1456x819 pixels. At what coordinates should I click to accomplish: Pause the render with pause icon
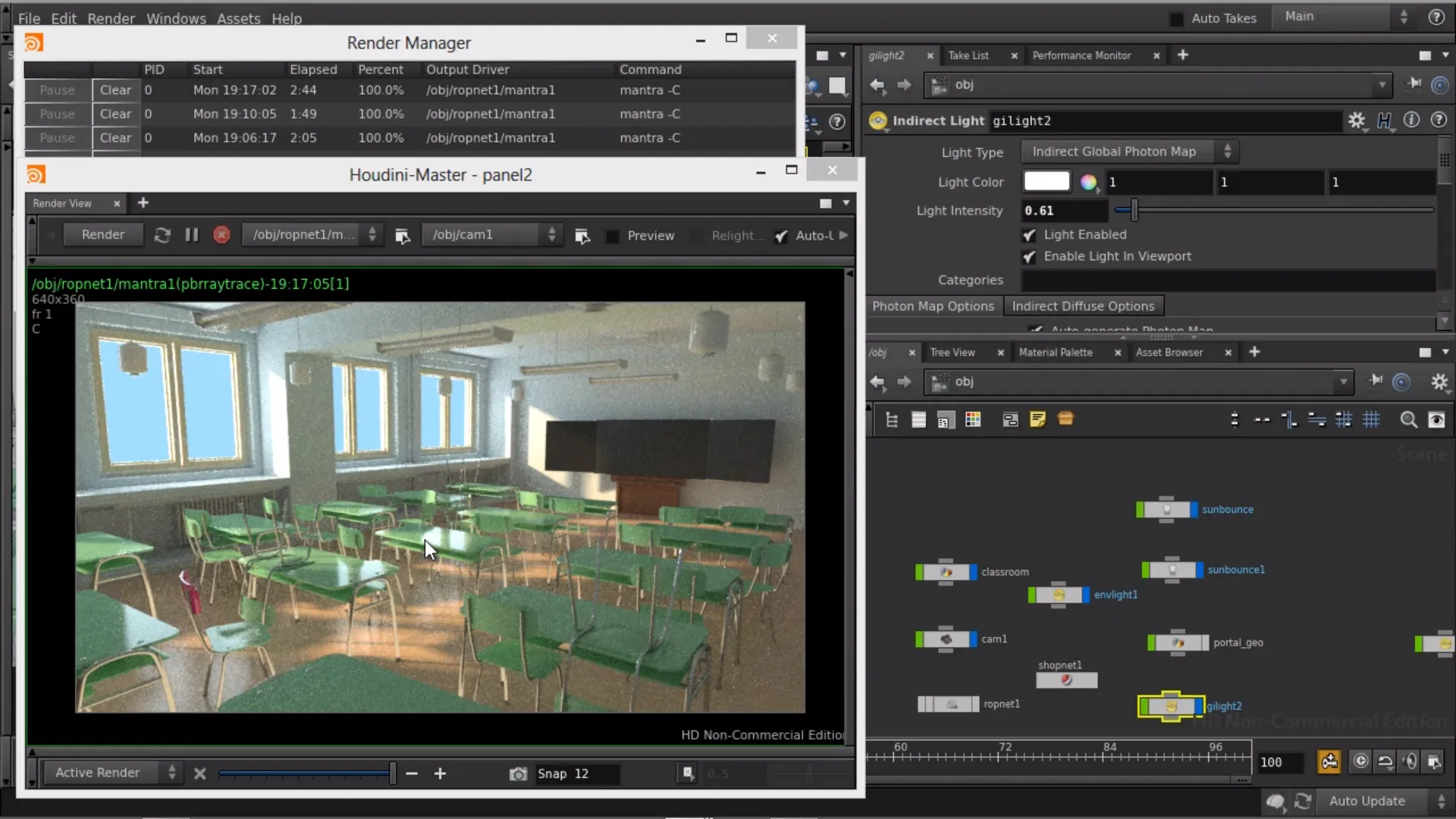tap(192, 235)
